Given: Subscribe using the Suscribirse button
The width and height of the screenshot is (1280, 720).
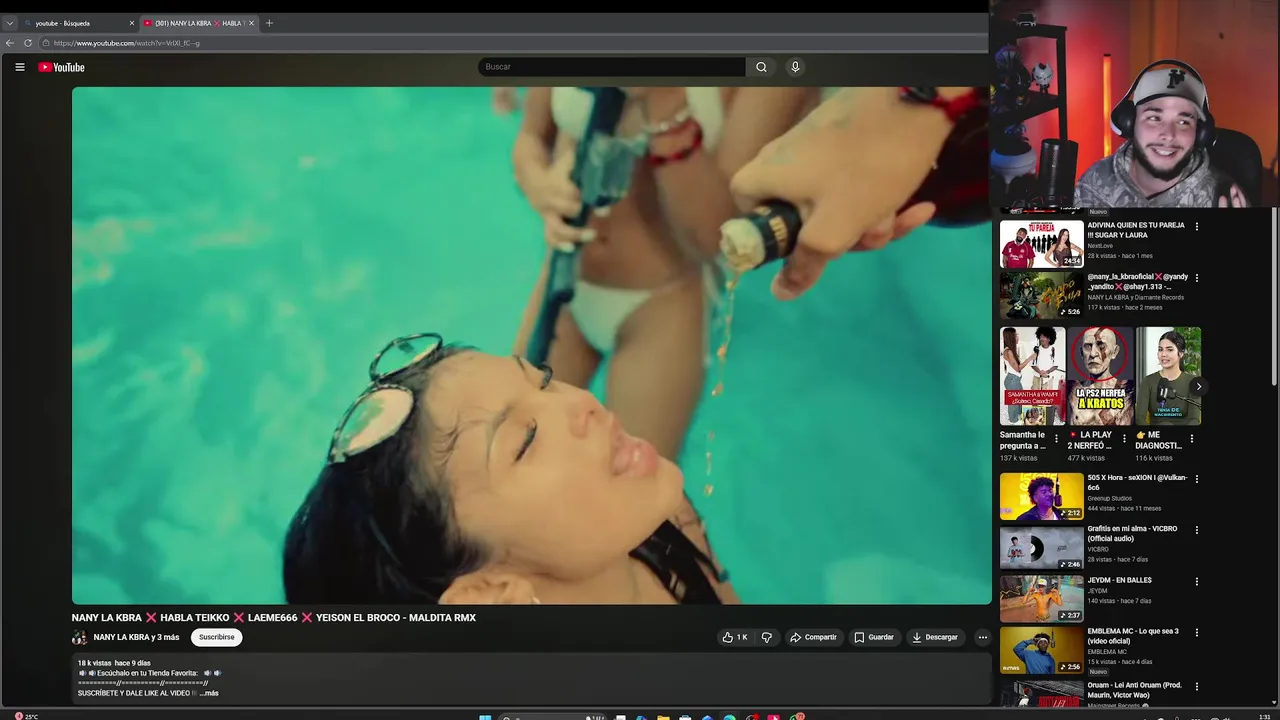Looking at the screenshot, I should click(x=216, y=637).
